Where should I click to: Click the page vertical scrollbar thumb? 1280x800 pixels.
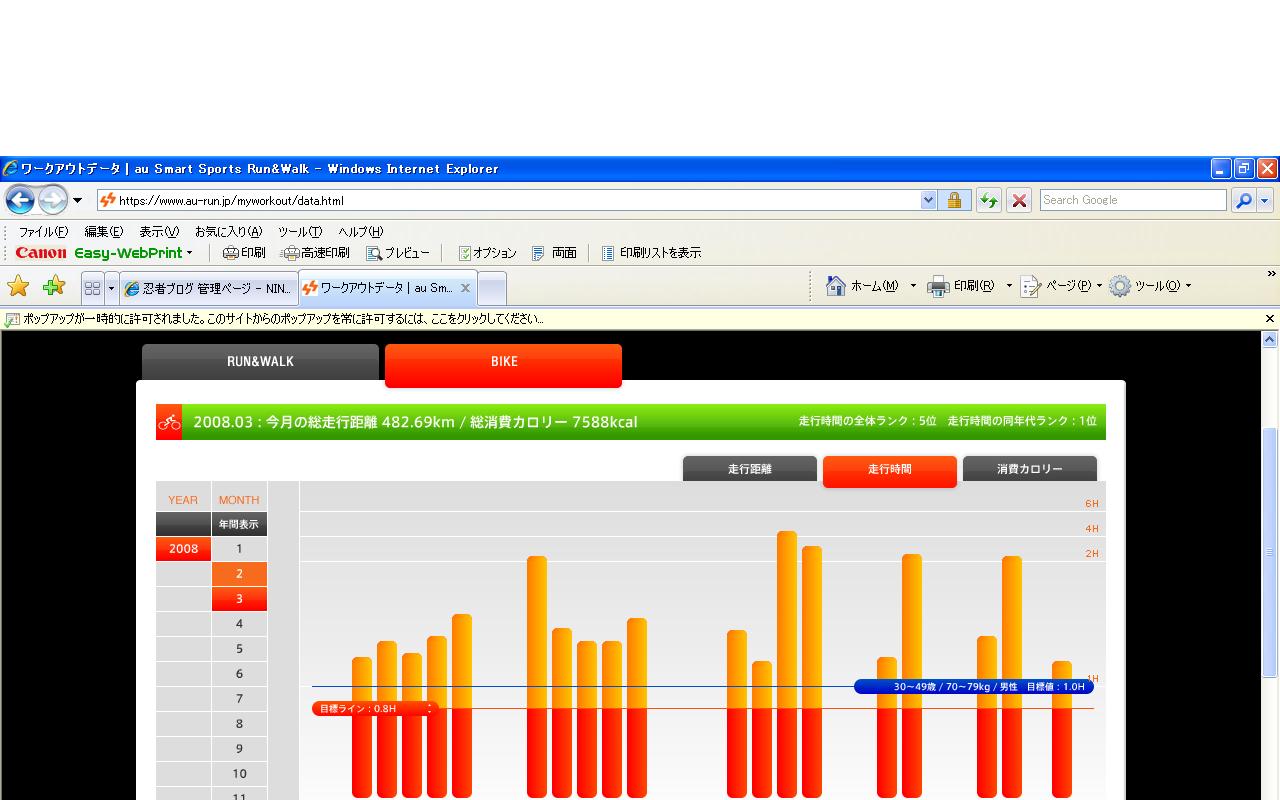[x=1270, y=552]
